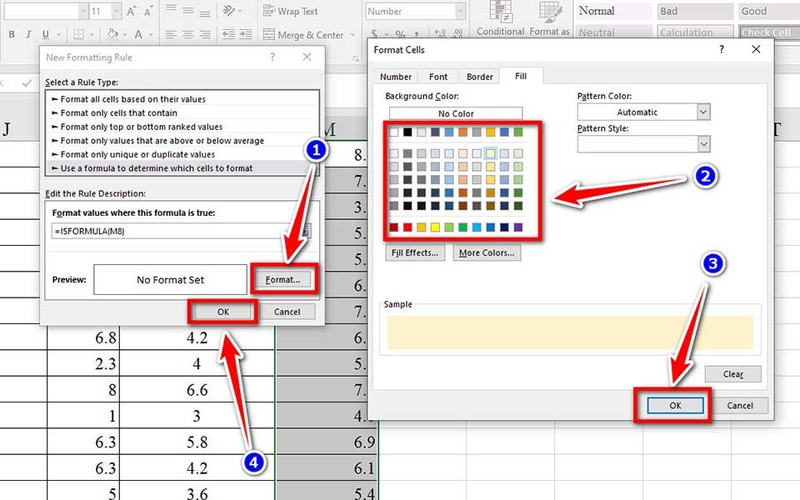Click Cancel in Format Cells dialog

click(740, 406)
